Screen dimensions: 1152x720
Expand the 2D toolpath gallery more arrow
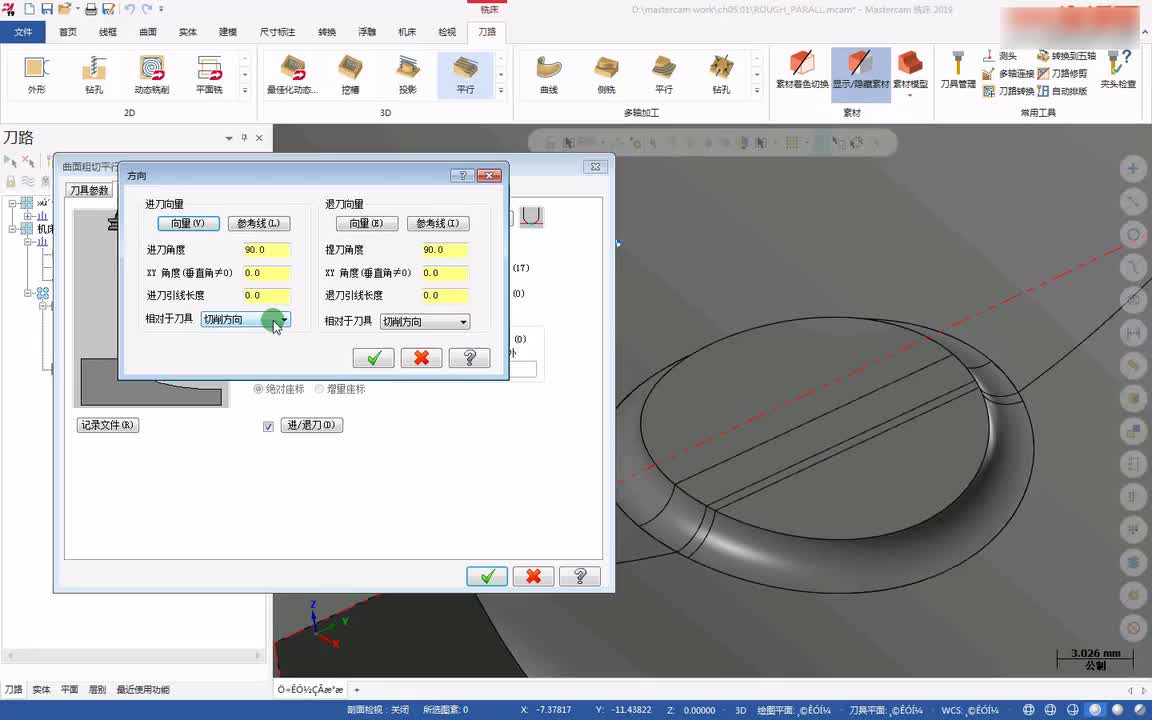[x=245, y=90]
